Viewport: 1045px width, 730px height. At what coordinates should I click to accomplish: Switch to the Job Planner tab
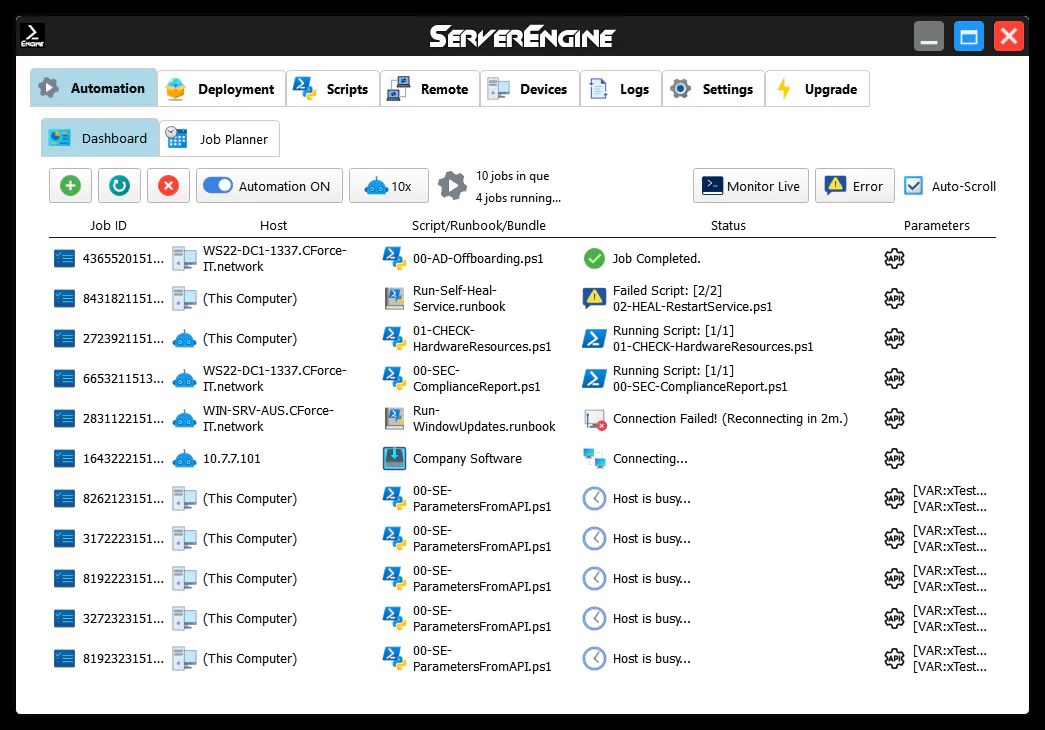pos(219,139)
